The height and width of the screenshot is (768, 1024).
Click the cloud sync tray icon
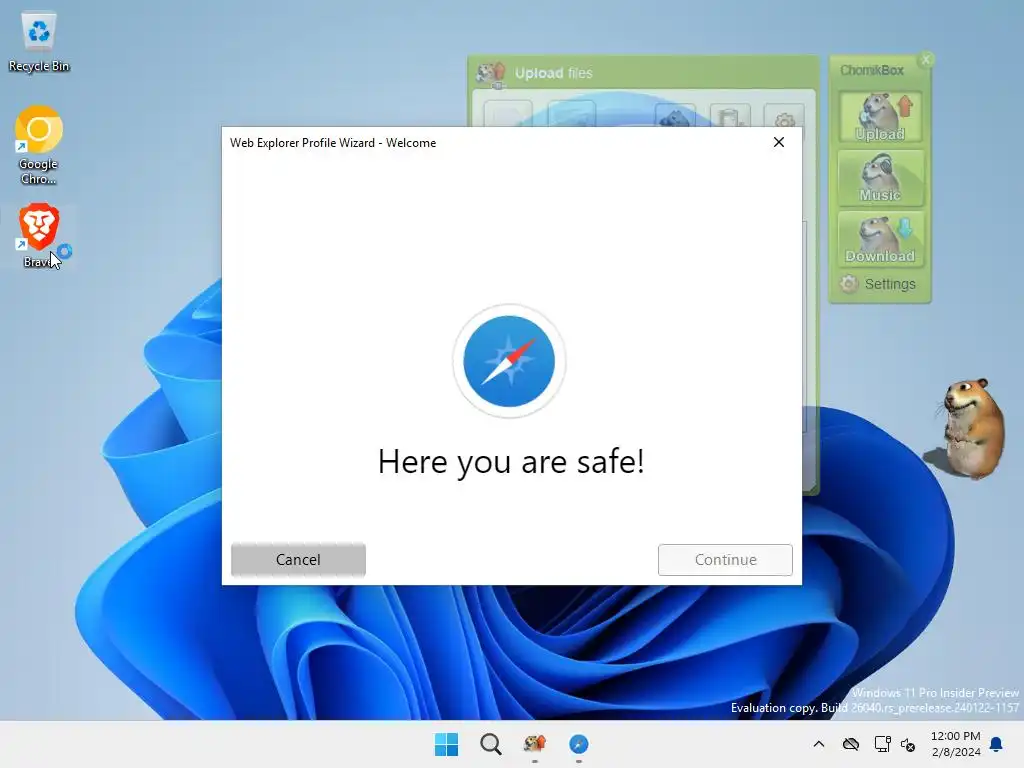point(851,744)
